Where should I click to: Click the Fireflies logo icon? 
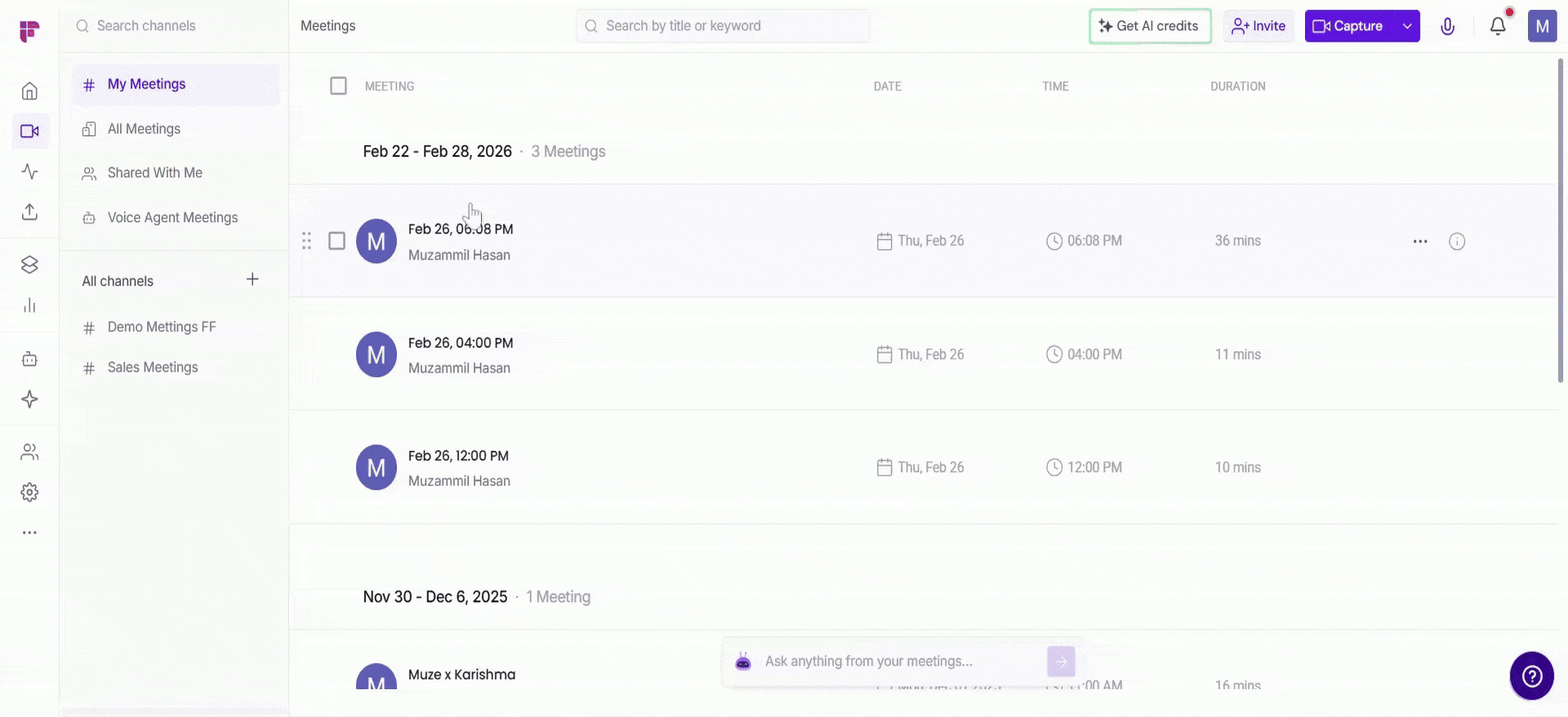click(29, 31)
